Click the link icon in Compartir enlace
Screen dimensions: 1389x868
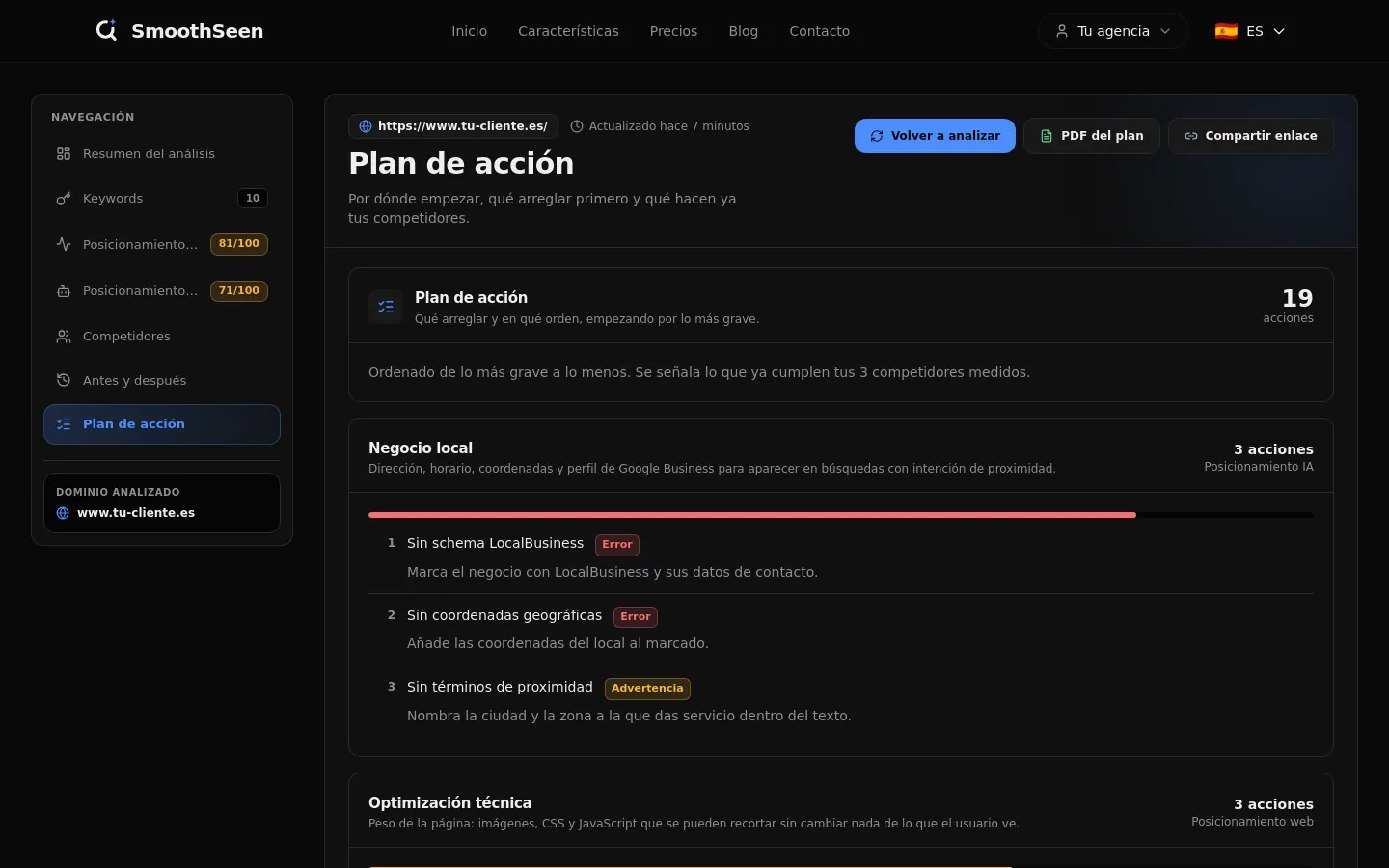(x=1191, y=136)
